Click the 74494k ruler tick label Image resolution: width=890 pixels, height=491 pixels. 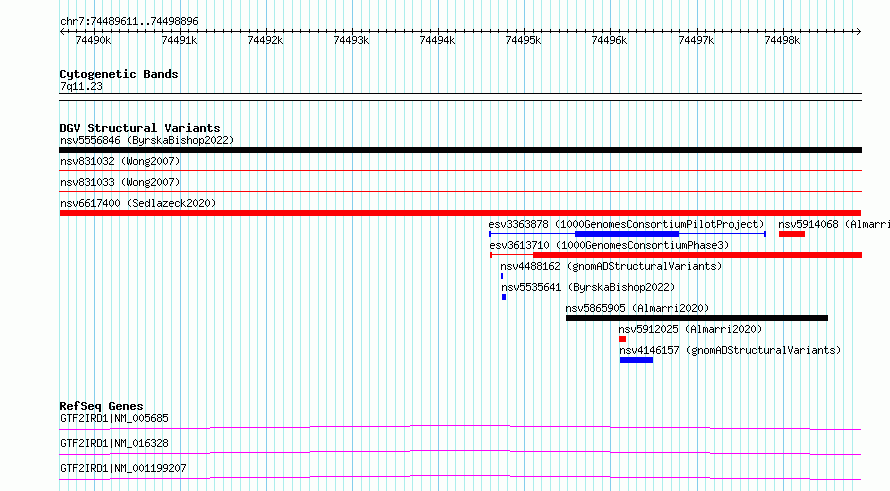[x=437, y=40]
